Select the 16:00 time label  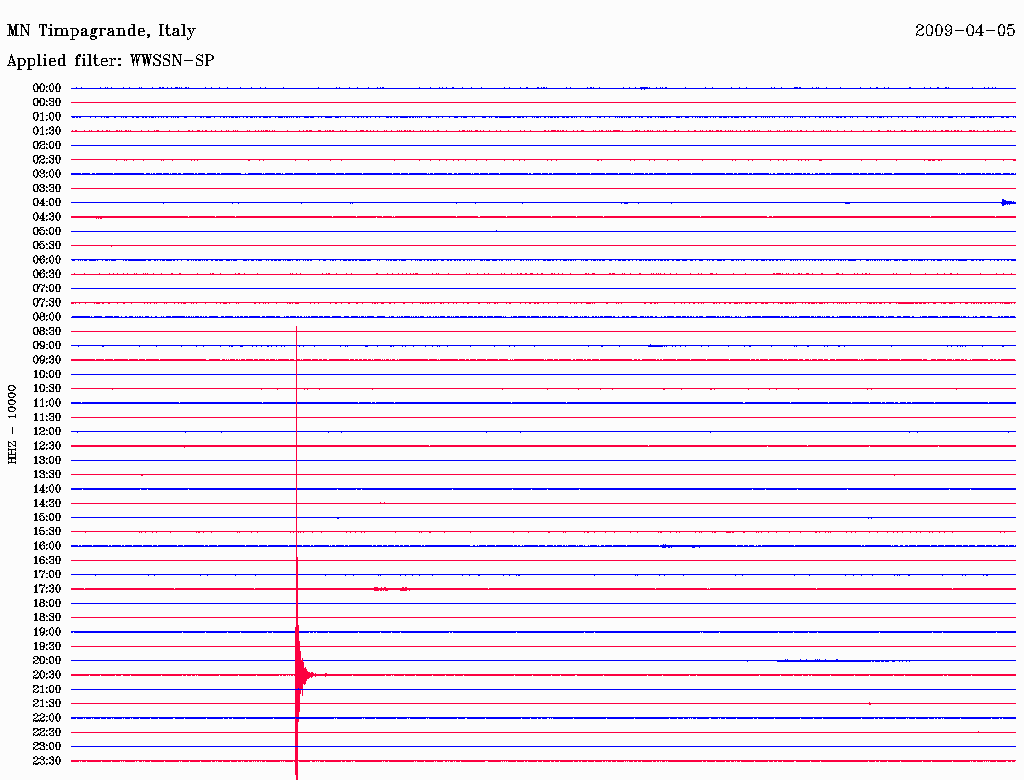tap(47, 546)
